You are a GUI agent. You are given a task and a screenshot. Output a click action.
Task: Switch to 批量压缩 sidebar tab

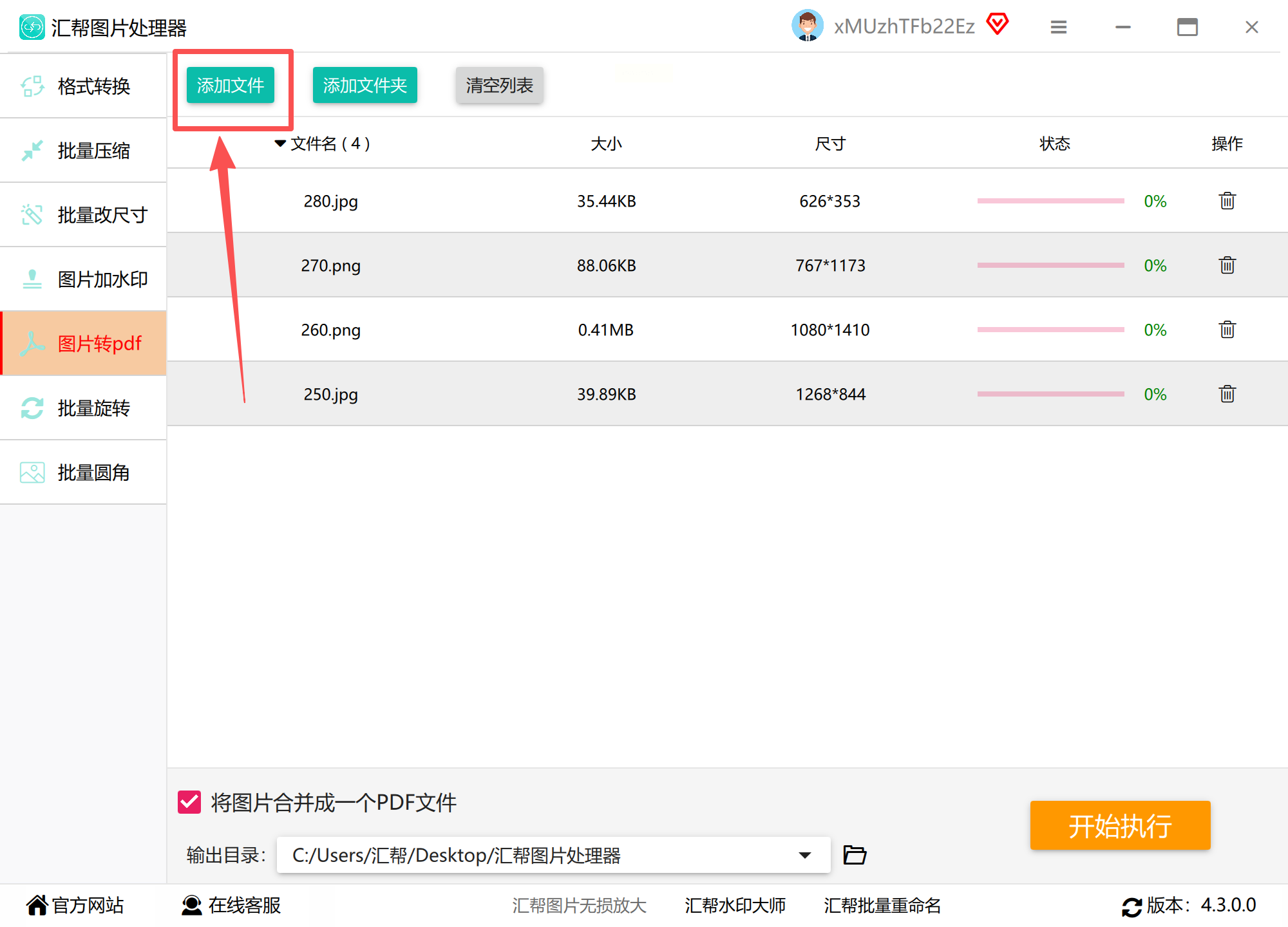coord(84,151)
